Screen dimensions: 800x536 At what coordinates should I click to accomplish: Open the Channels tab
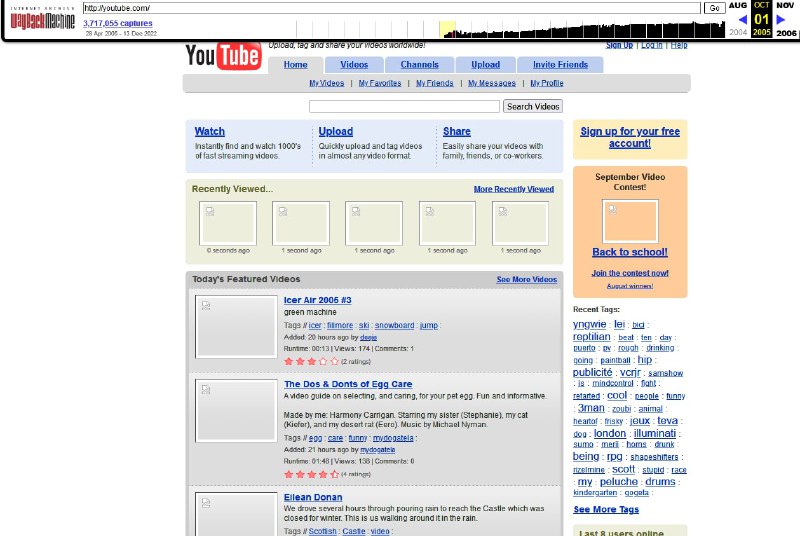(x=419, y=65)
